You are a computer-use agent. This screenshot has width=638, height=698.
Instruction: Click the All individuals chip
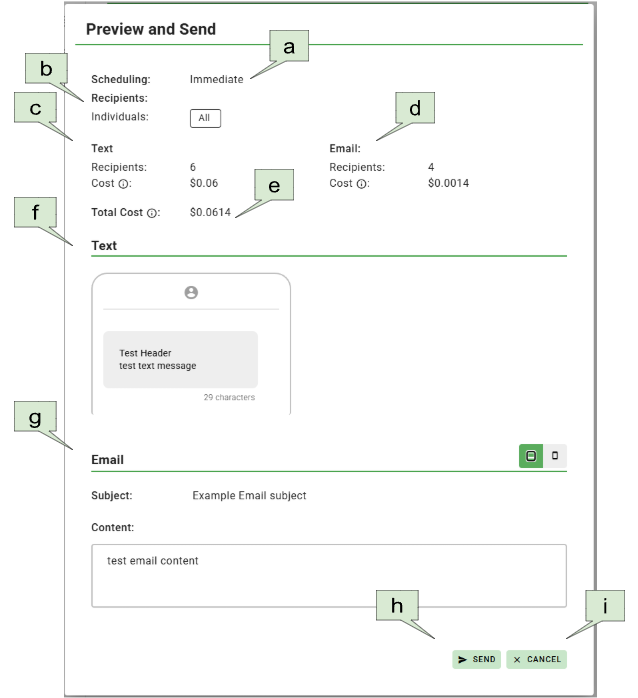[205, 118]
